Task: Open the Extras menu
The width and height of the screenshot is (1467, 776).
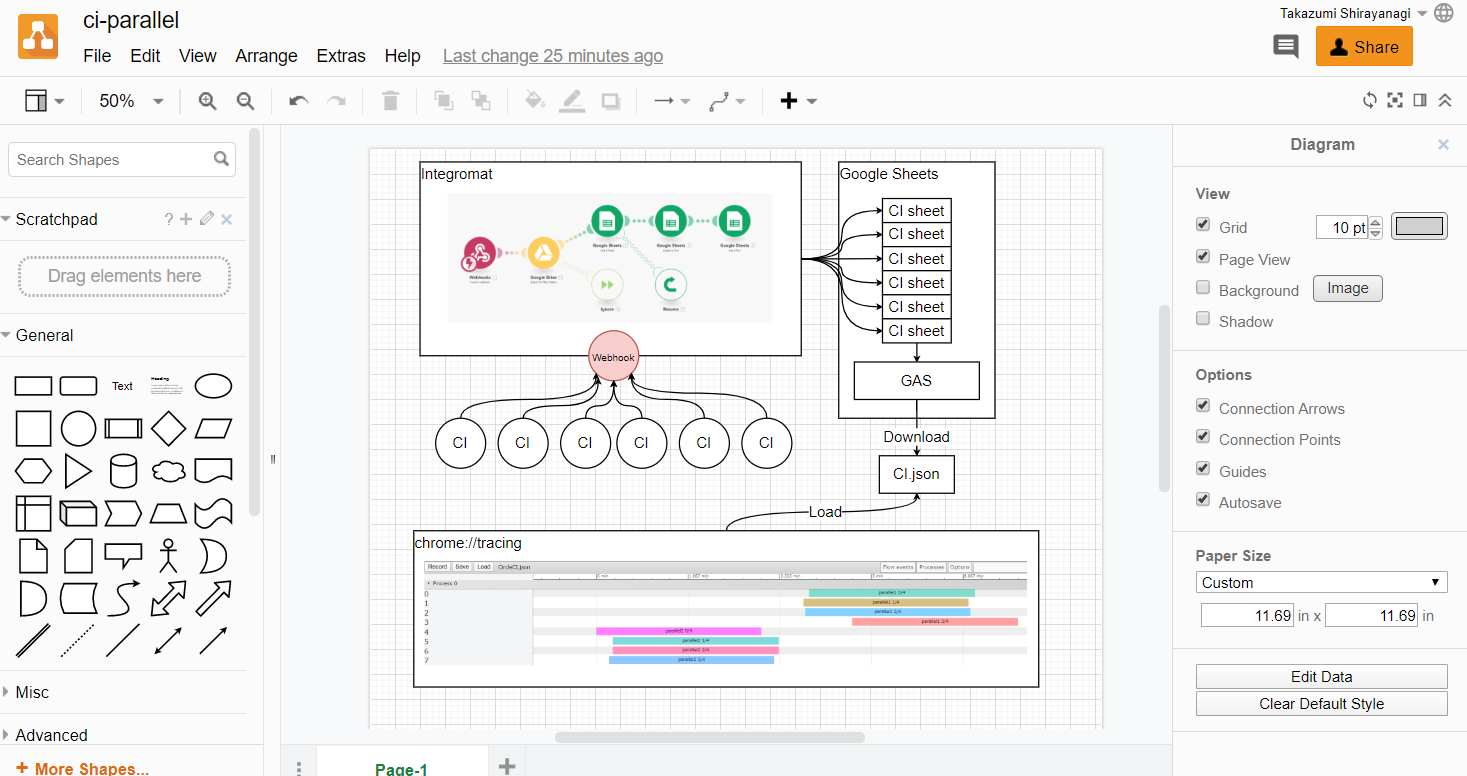Action: (x=341, y=56)
